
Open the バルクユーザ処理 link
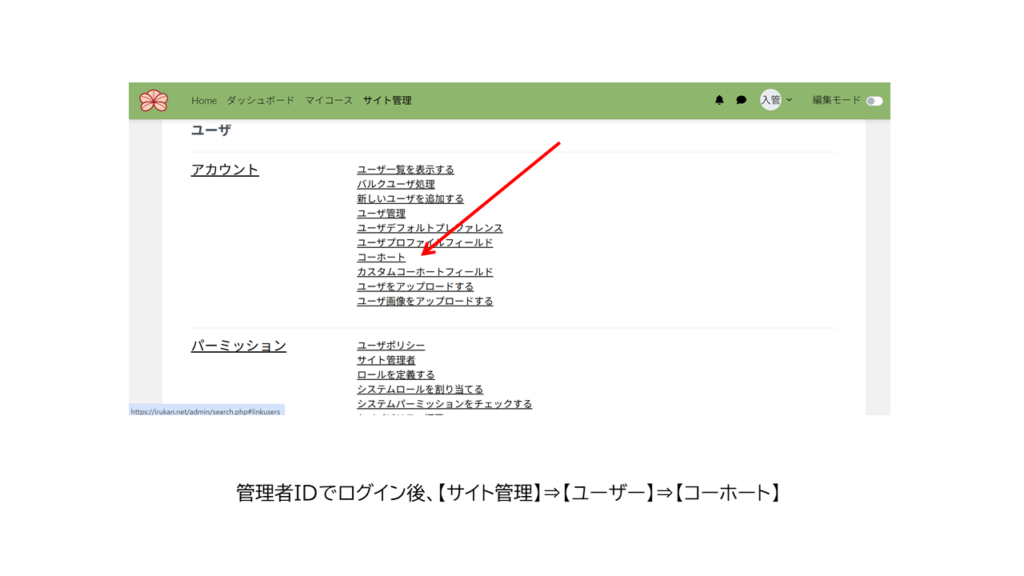(x=395, y=185)
